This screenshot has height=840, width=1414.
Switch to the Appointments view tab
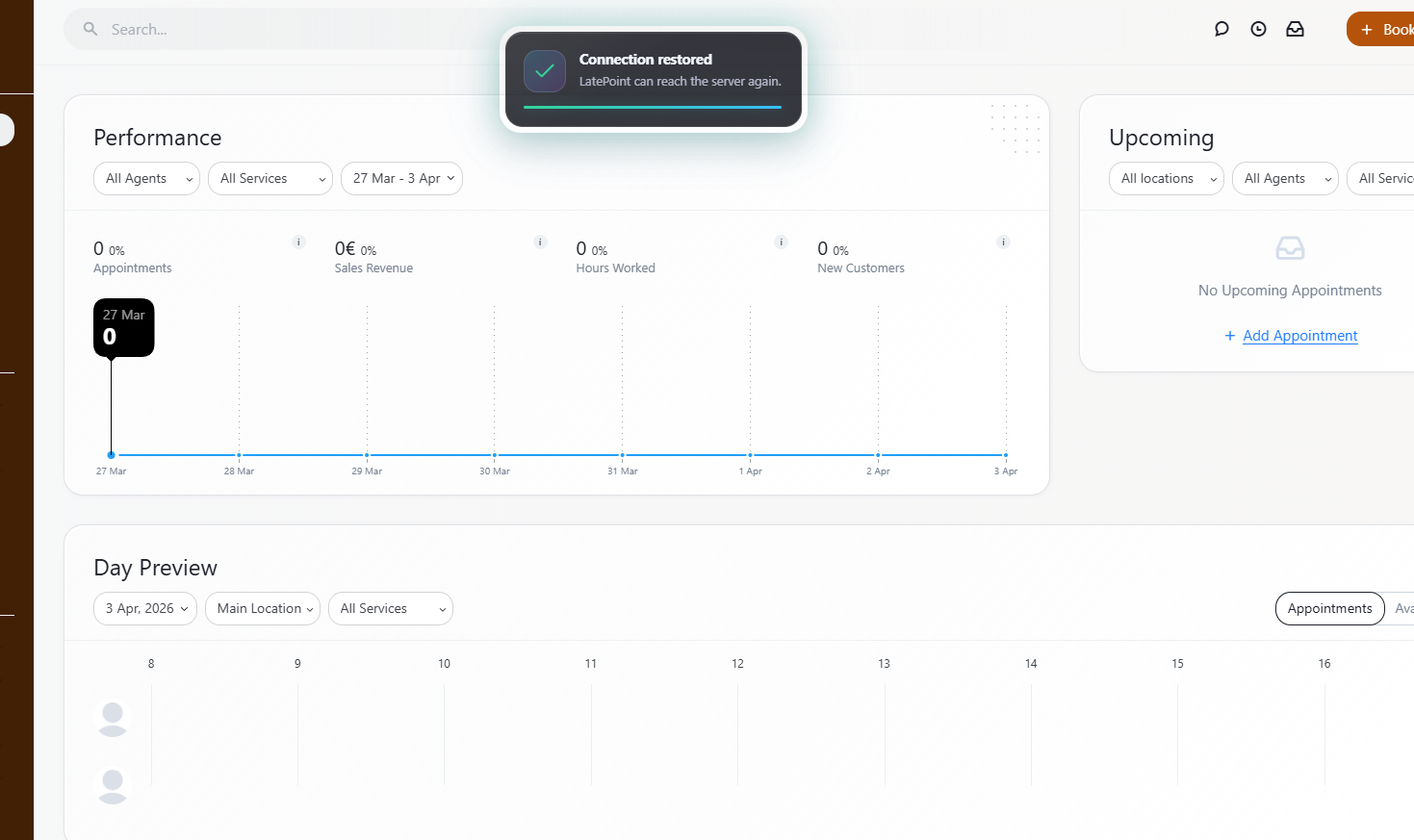[x=1329, y=609]
